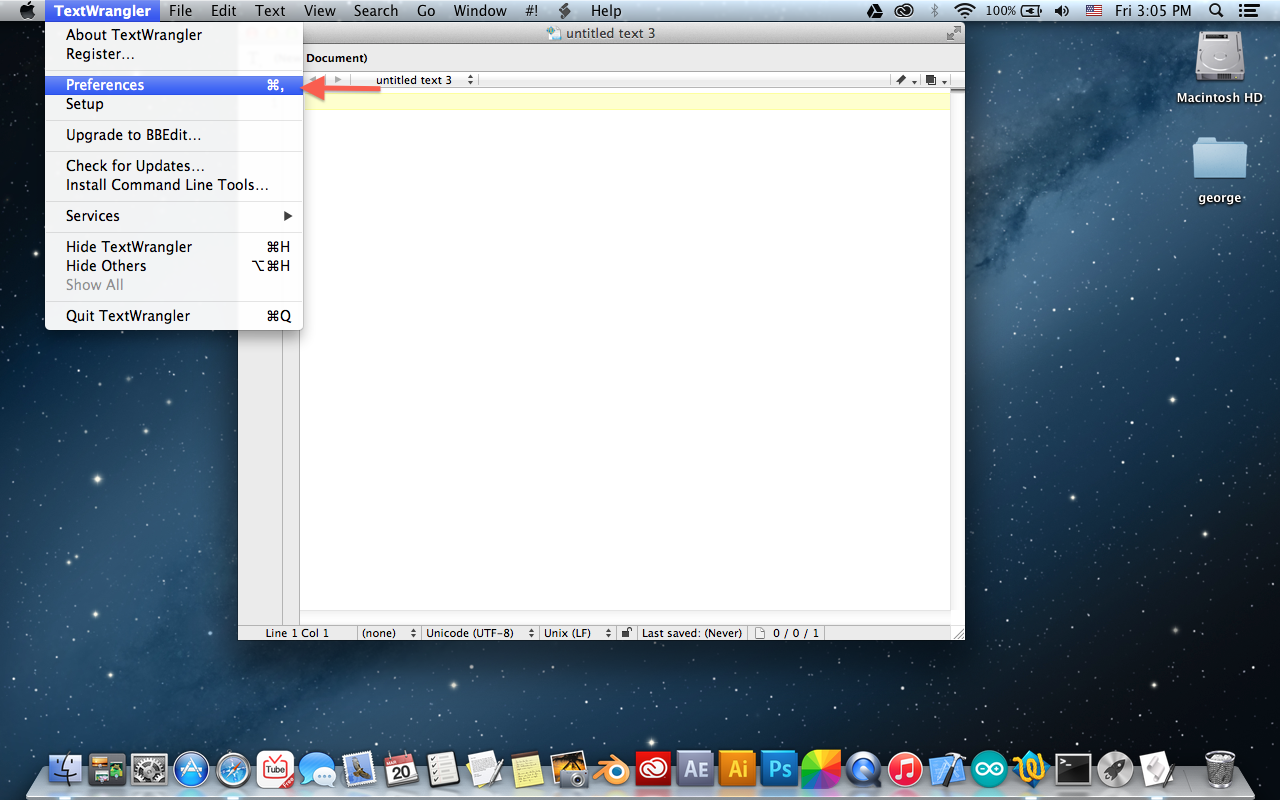Select About TextWrangler menu entry
This screenshot has width=1280, height=800.
click(174, 35)
